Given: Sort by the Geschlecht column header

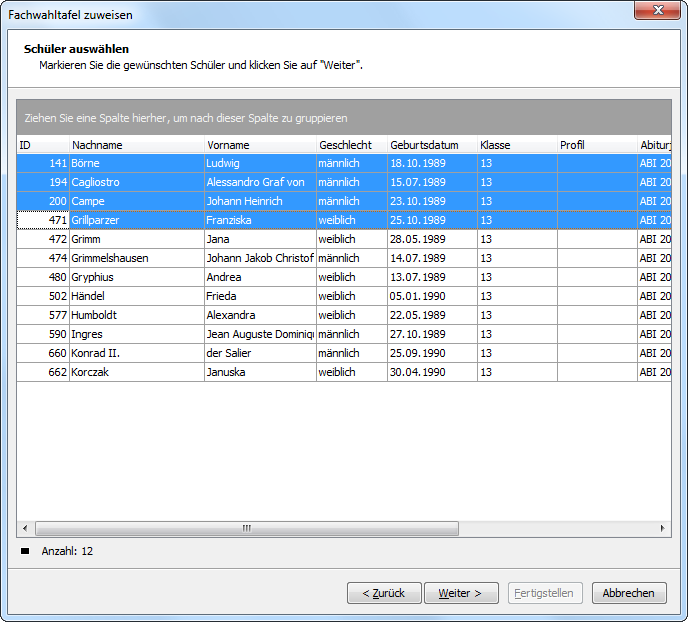Looking at the screenshot, I should (352, 145).
